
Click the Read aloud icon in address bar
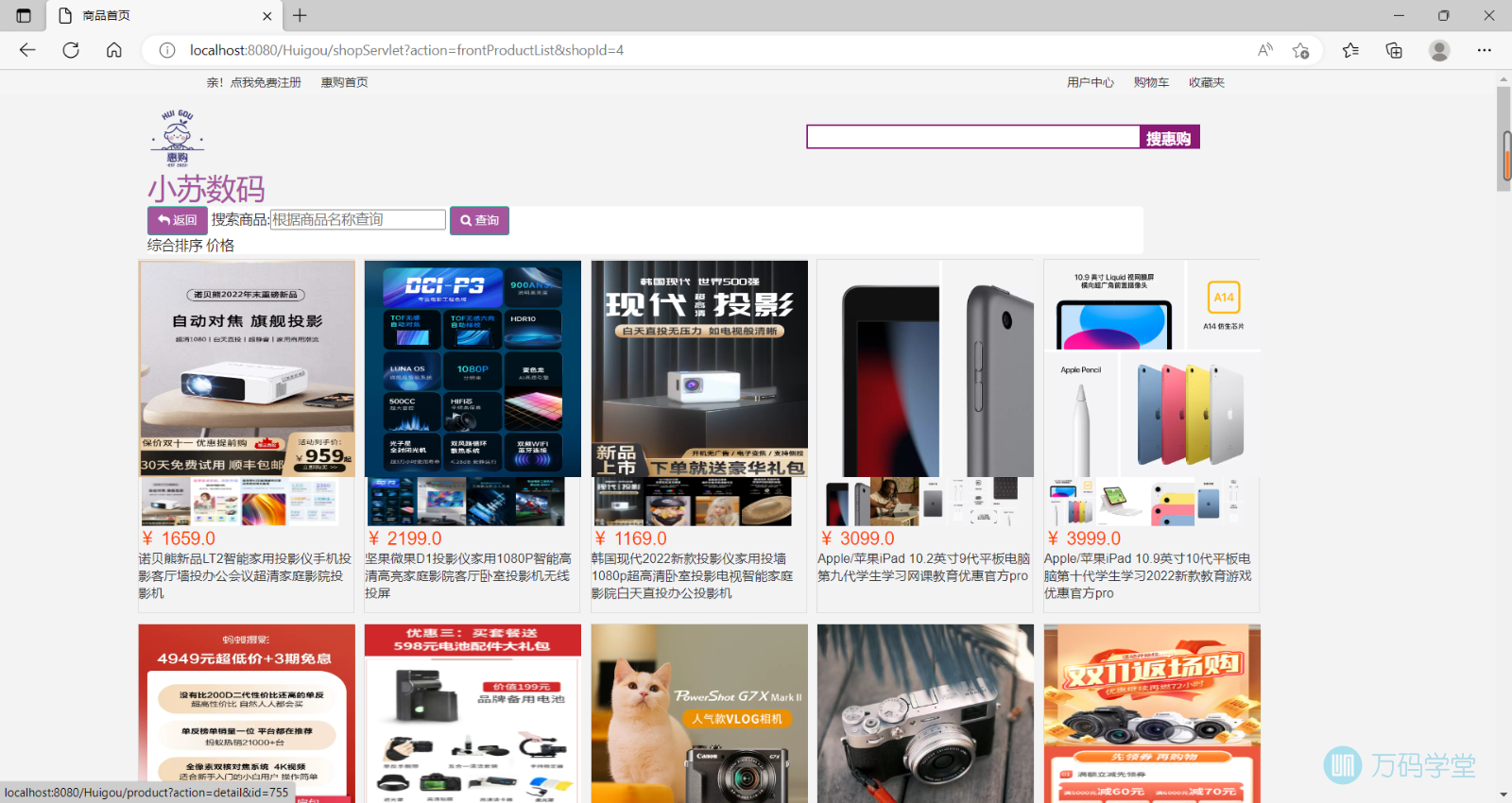point(1265,50)
